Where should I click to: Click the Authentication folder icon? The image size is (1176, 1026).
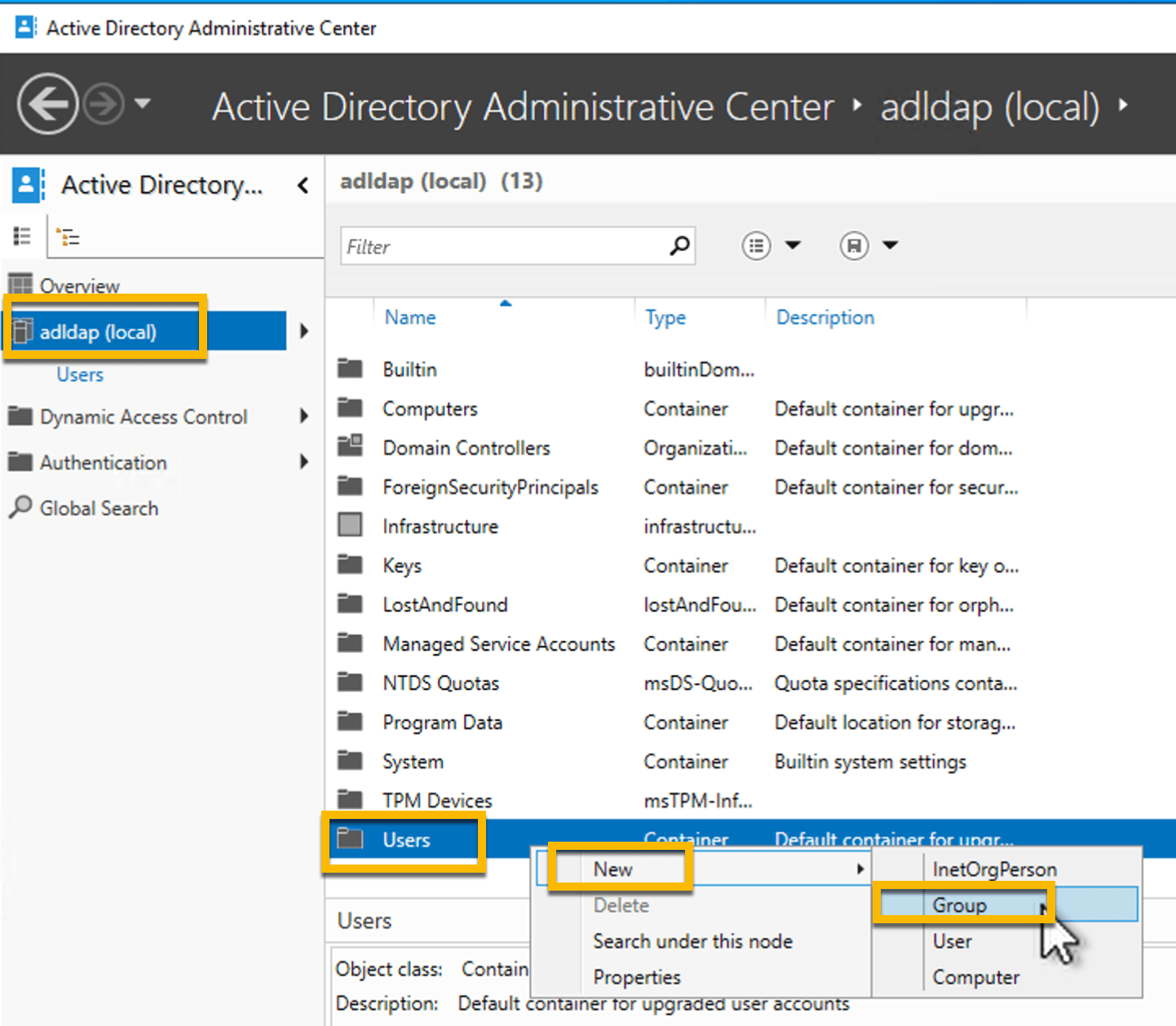coord(20,461)
